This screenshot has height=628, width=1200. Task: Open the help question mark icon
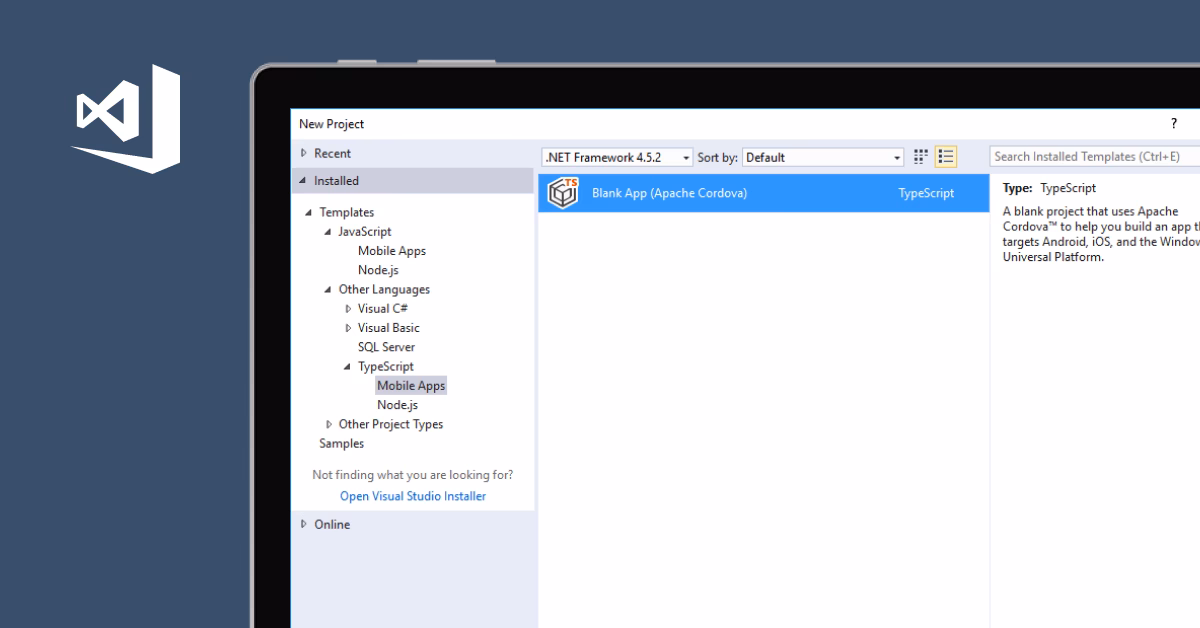(1172, 123)
